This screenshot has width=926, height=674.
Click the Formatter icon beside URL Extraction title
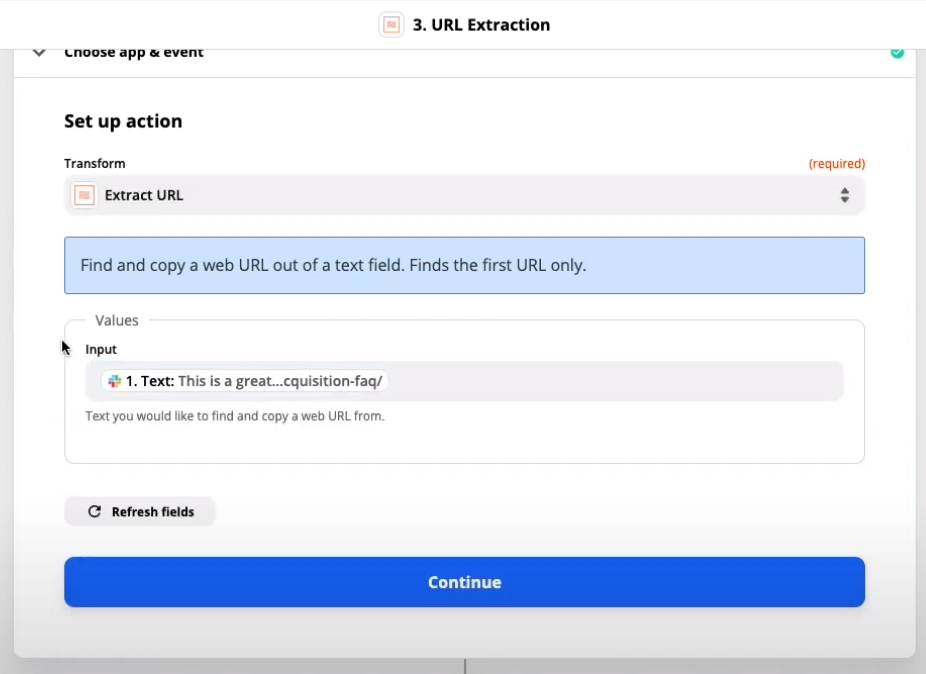(x=391, y=25)
